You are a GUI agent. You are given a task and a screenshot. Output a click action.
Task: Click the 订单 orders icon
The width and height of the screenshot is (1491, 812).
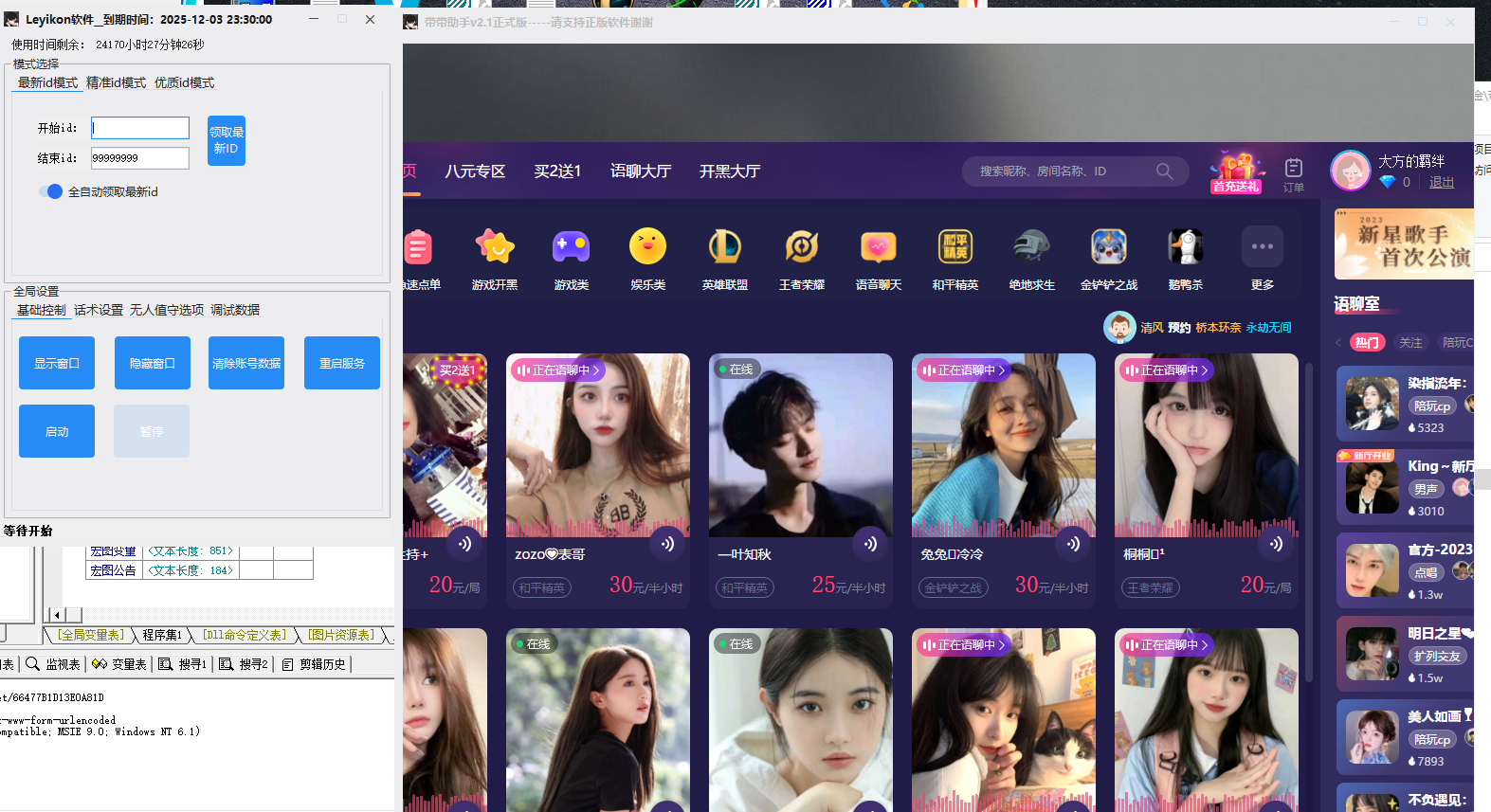tap(1293, 171)
